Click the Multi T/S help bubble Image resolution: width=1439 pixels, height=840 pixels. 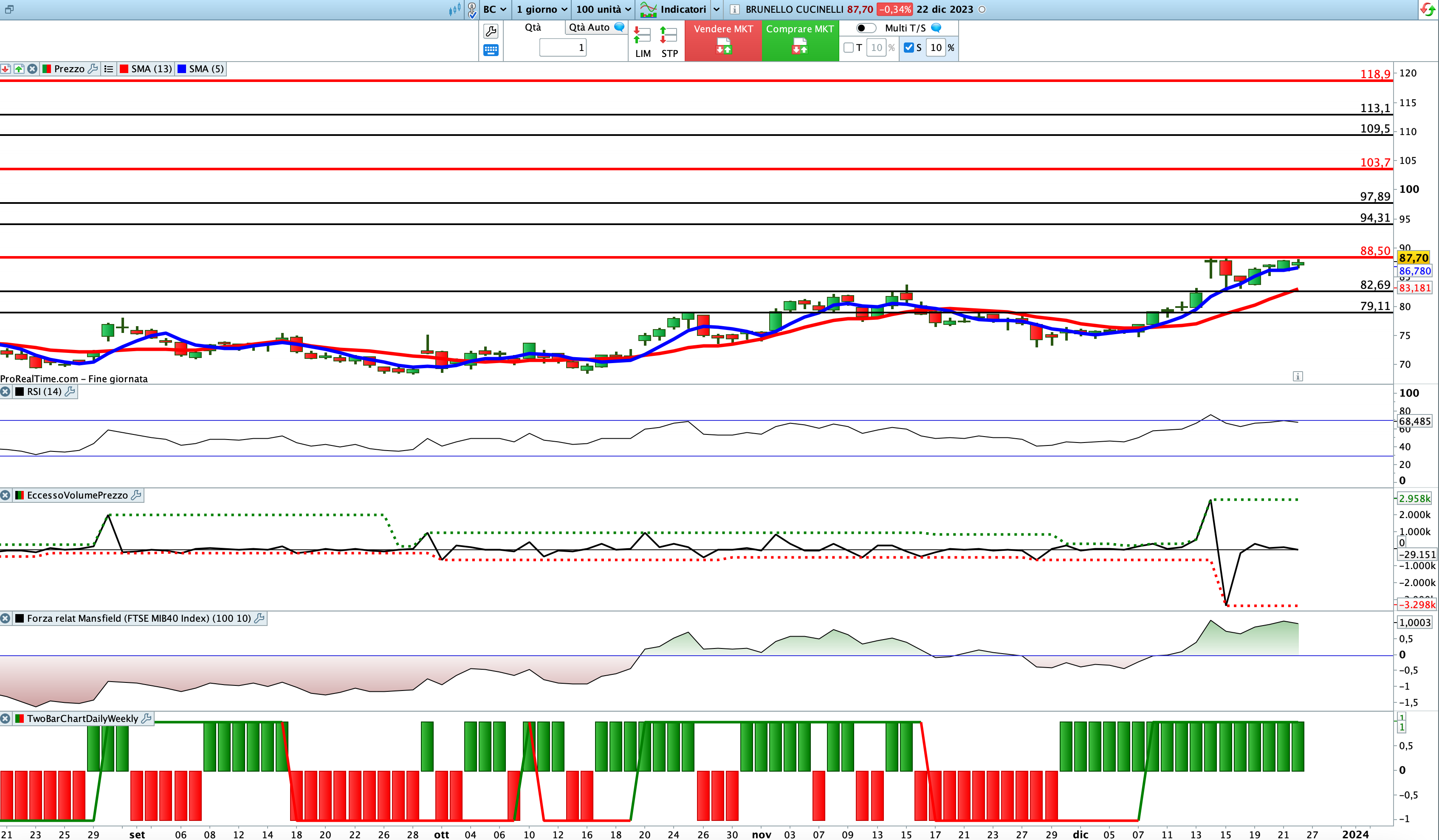pyautogui.click(x=936, y=28)
